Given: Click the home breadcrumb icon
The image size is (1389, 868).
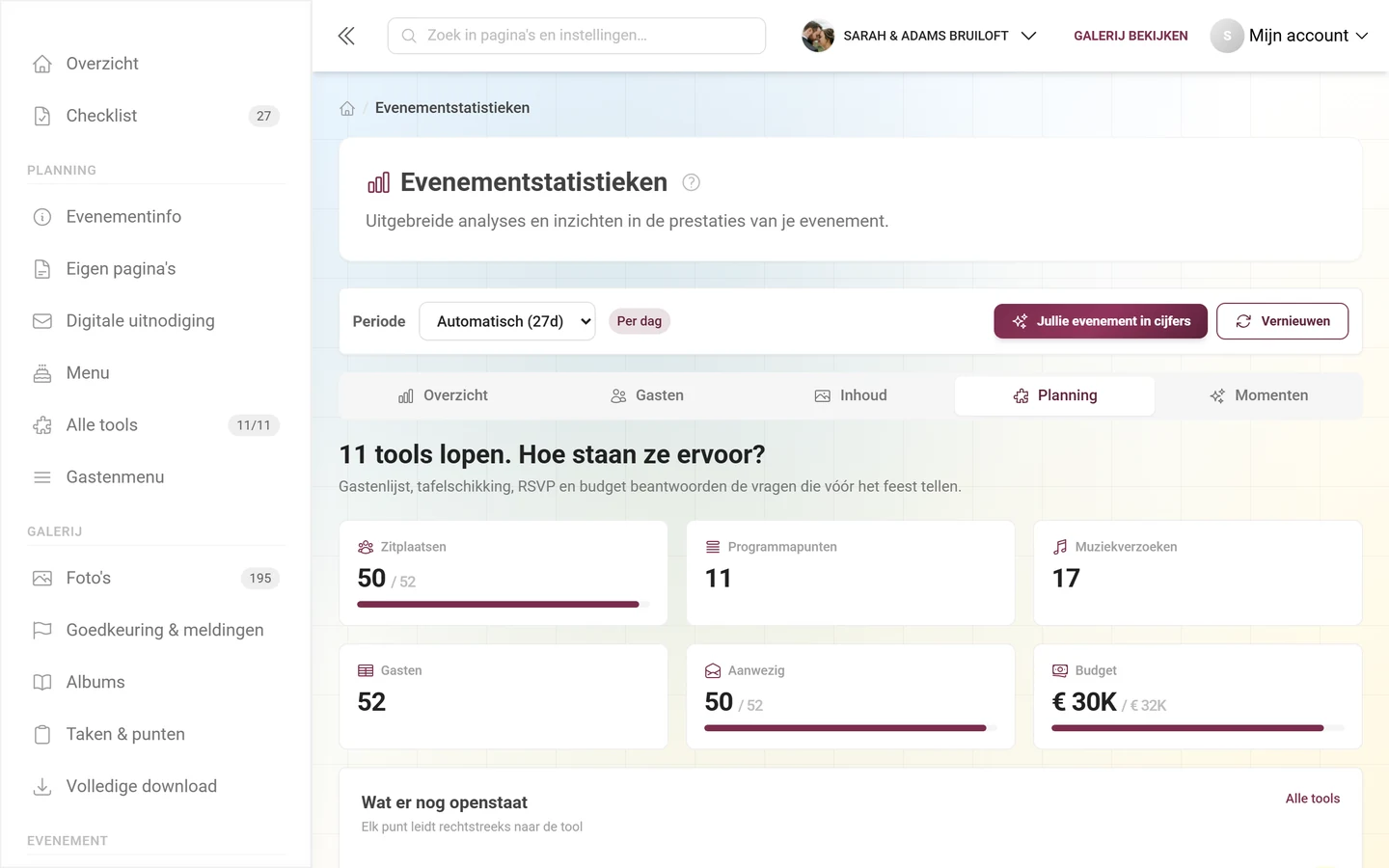Looking at the screenshot, I should pos(347,108).
